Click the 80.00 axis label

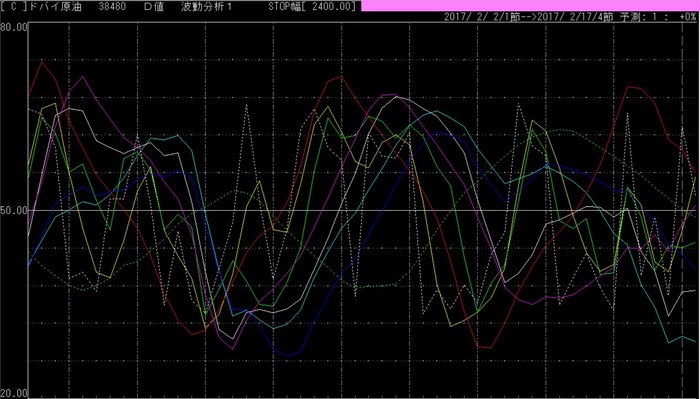(x=14, y=27)
